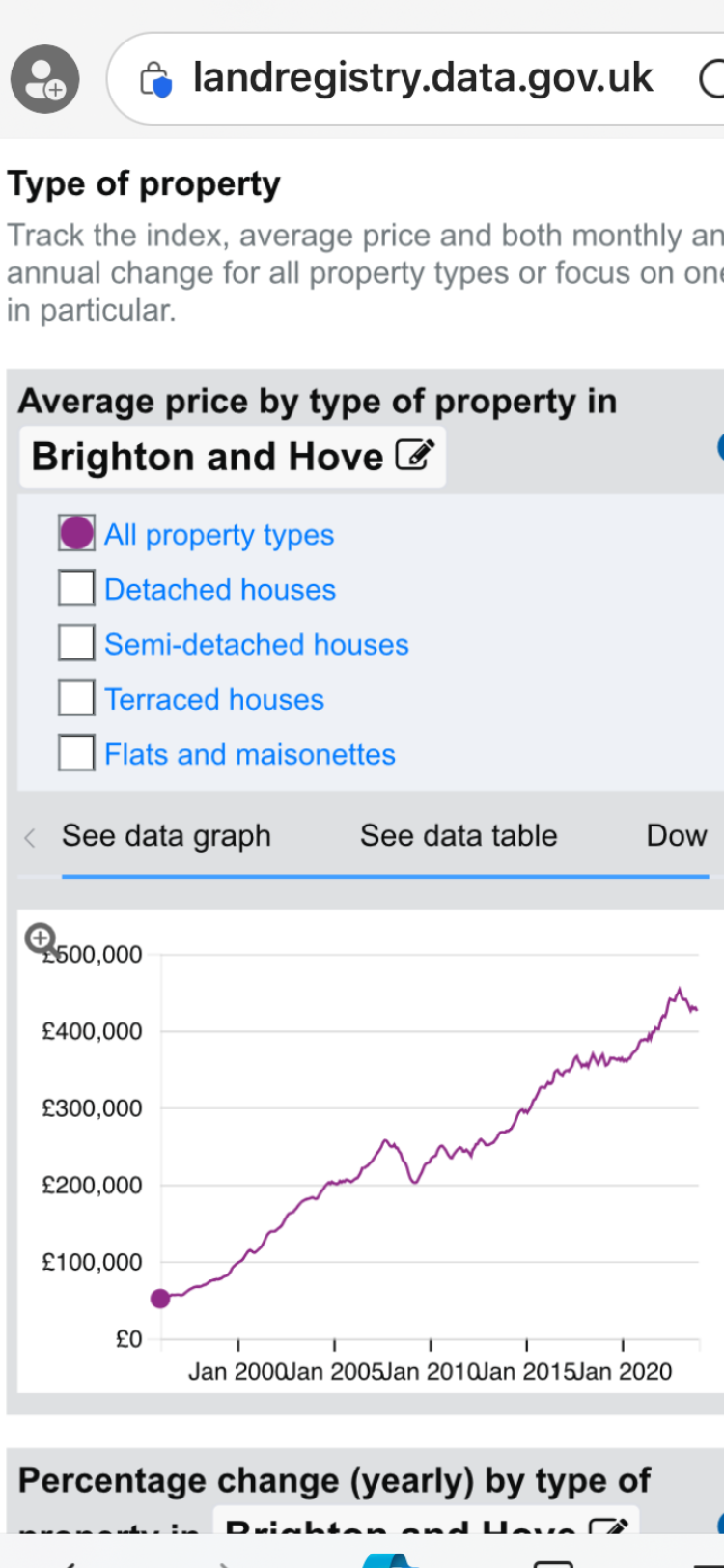Screen dimensions: 724x1568
Task: Switch to See data table tab
Action: (459, 836)
